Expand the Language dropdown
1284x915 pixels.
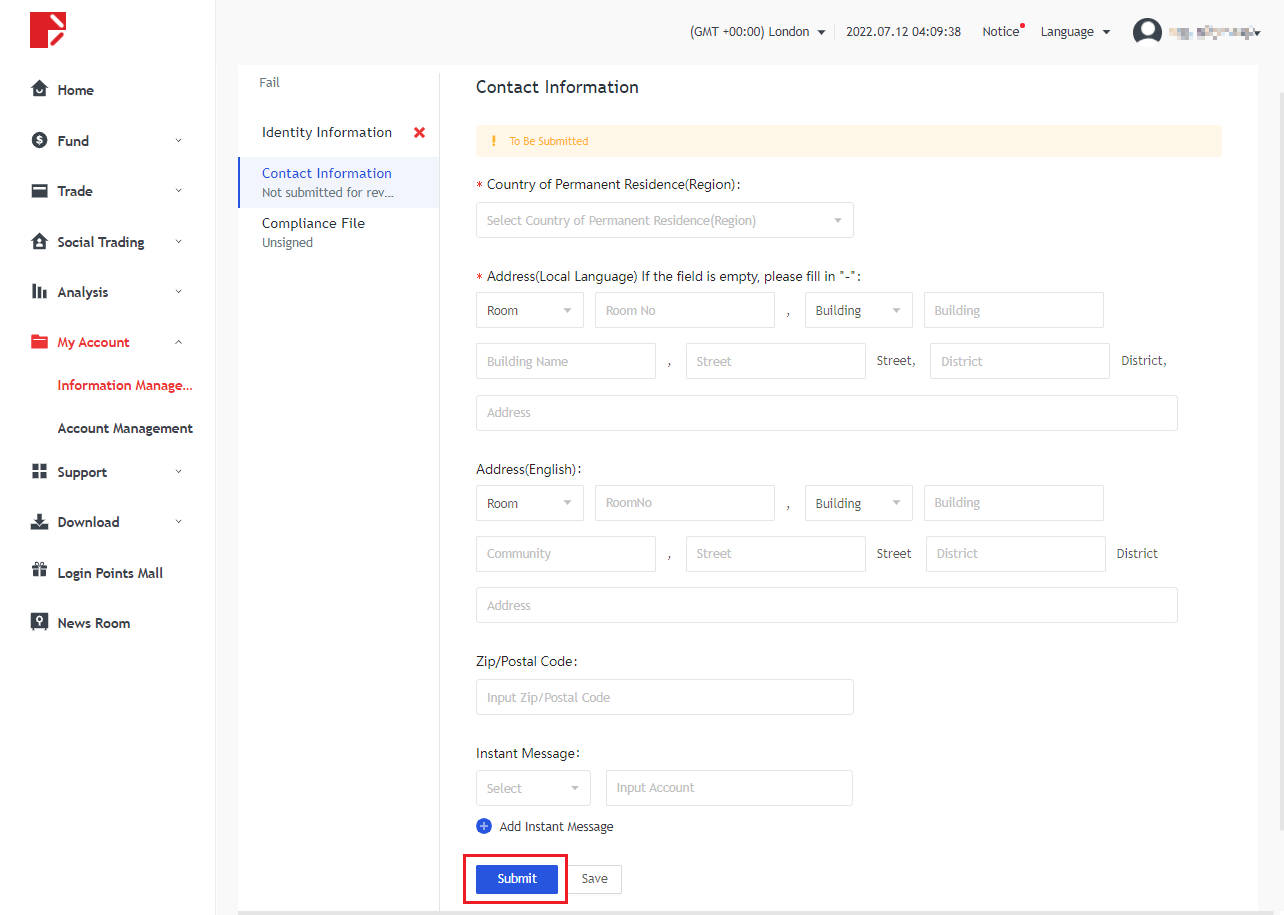click(x=1075, y=32)
